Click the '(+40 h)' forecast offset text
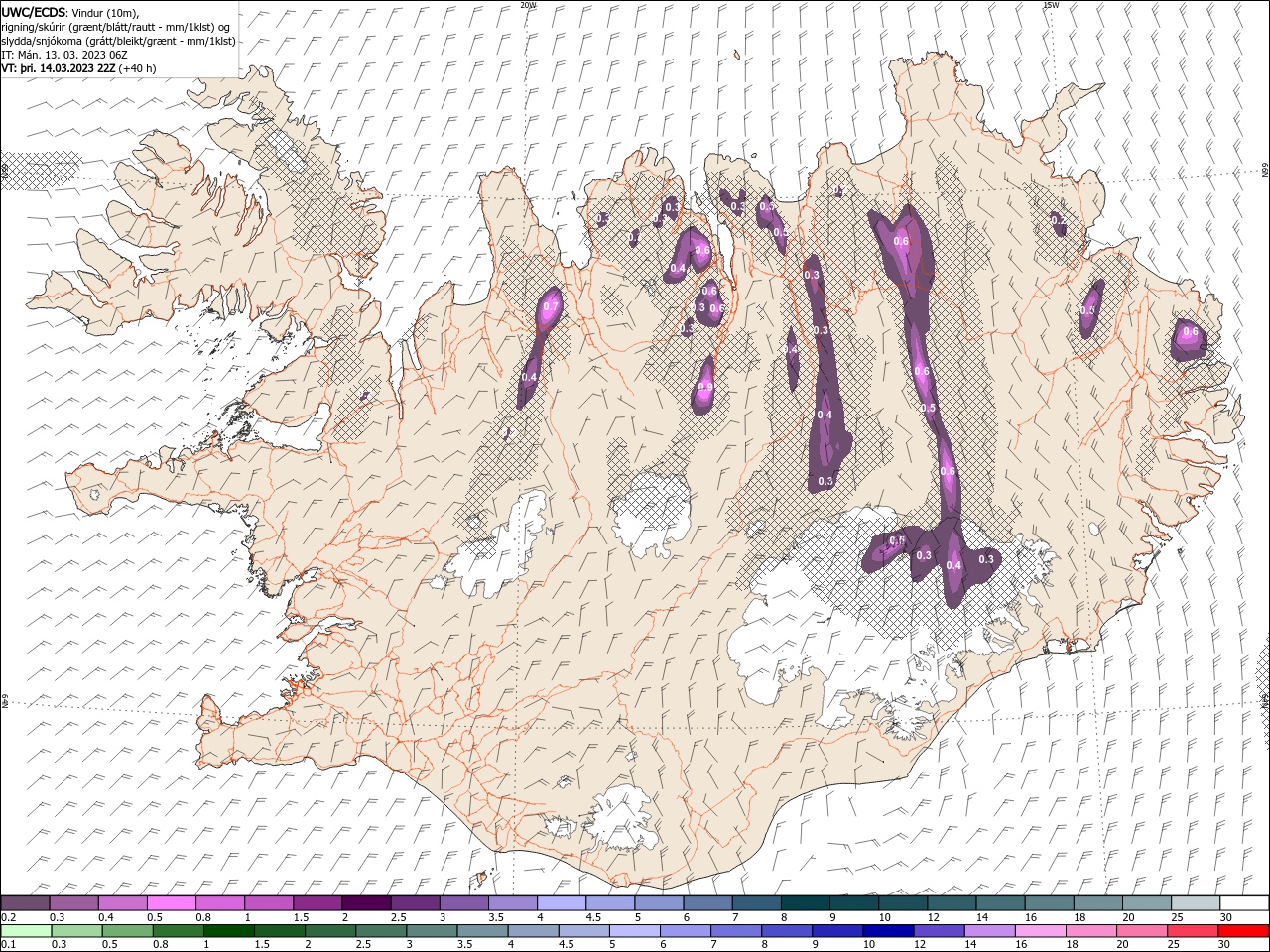 click(138, 68)
